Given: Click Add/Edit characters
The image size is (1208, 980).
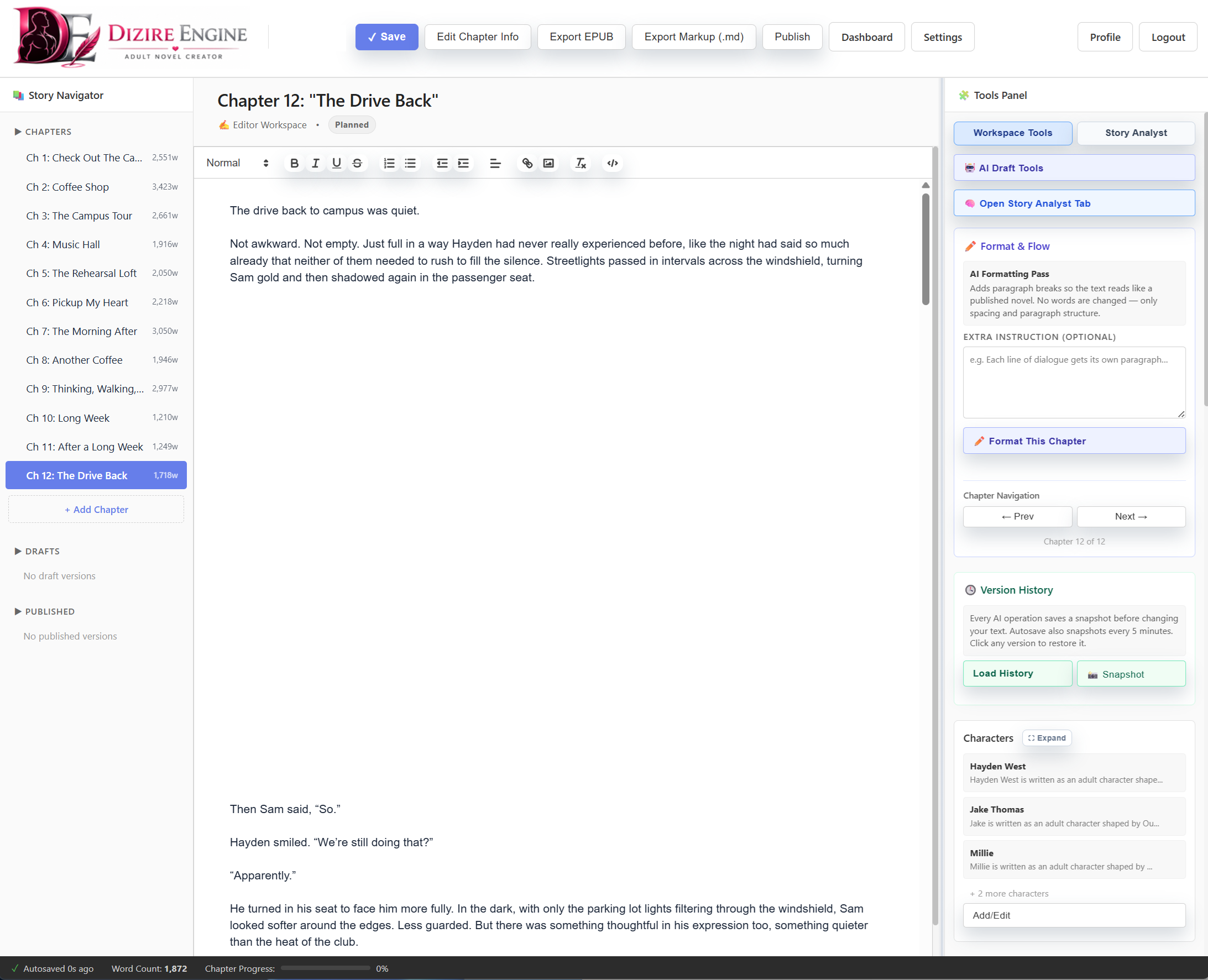Looking at the screenshot, I should coord(1074,915).
